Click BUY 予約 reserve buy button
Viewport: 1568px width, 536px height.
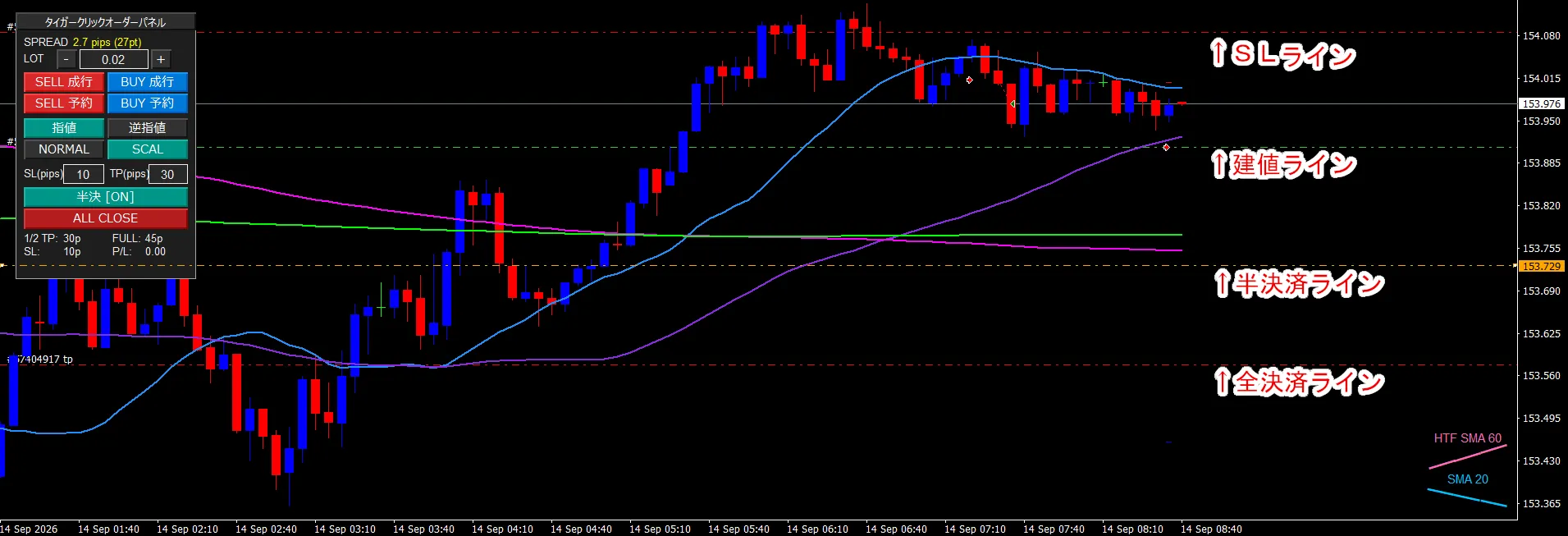[148, 103]
